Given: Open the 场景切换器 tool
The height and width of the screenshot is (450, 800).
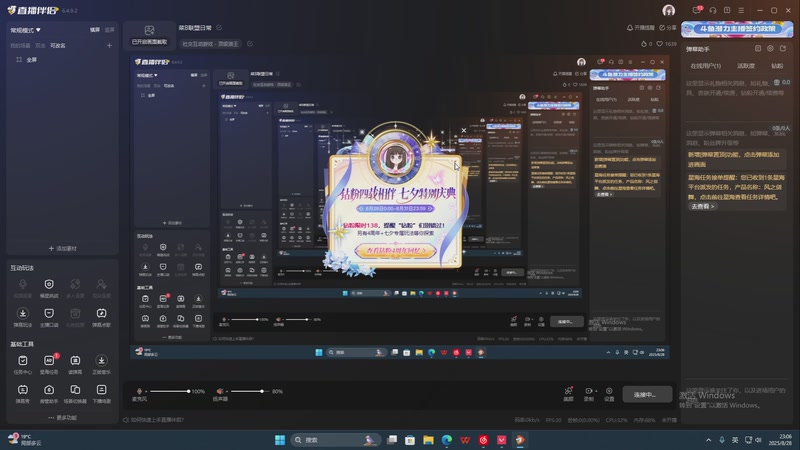Looking at the screenshot, I should tap(75, 394).
